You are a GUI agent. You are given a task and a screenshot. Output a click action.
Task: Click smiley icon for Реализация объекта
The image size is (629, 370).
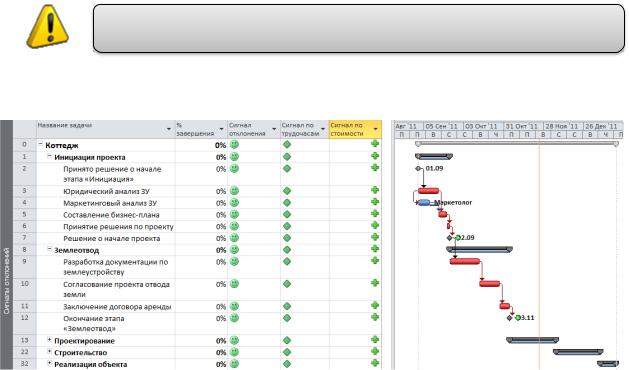tap(234, 364)
